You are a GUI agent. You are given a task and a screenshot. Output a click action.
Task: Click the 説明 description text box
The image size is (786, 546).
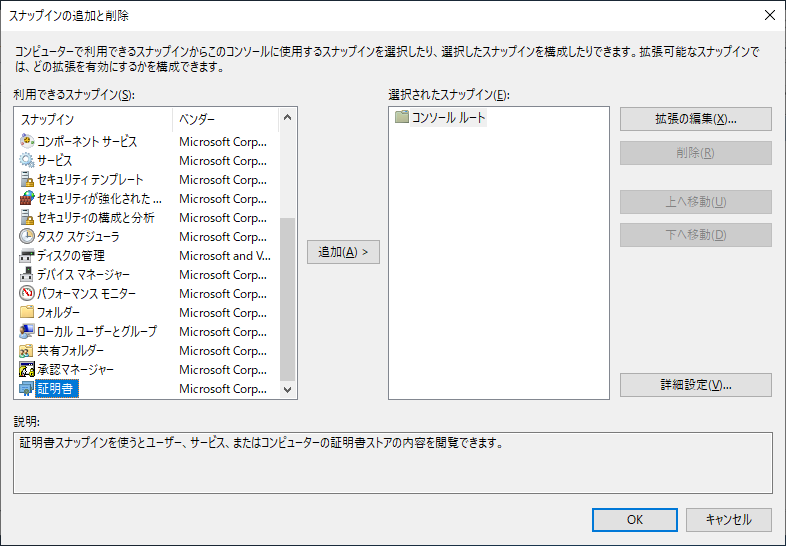[392, 463]
